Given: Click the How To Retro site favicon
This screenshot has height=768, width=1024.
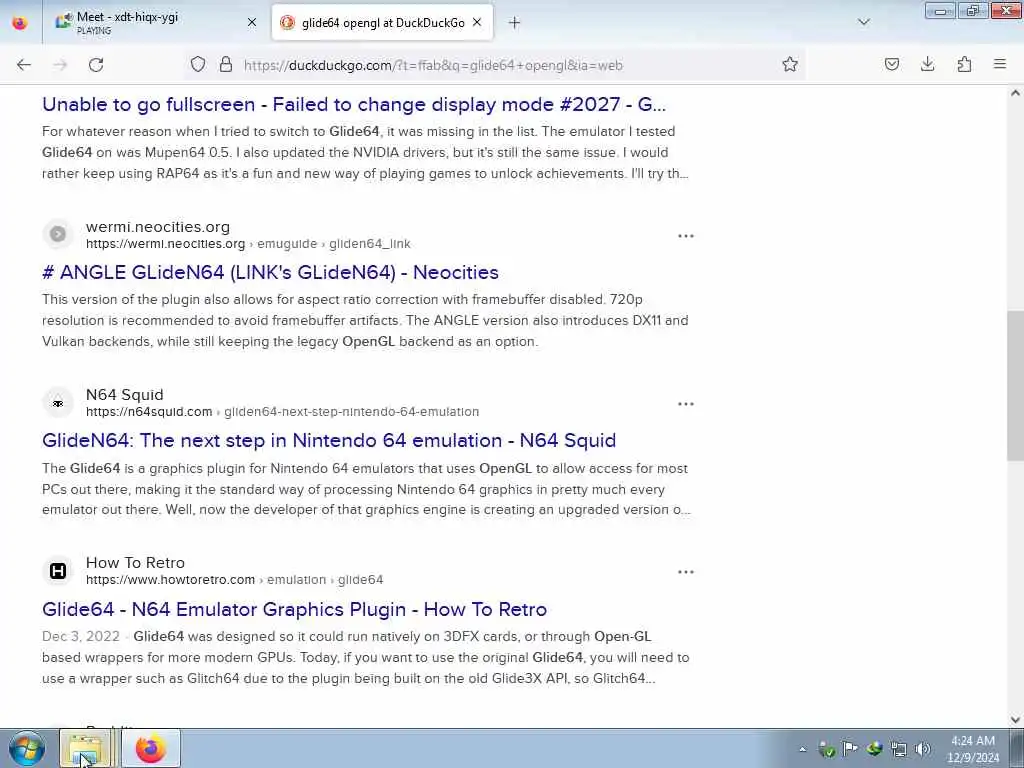Looking at the screenshot, I should pyautogui.click(x=57, y=571).
